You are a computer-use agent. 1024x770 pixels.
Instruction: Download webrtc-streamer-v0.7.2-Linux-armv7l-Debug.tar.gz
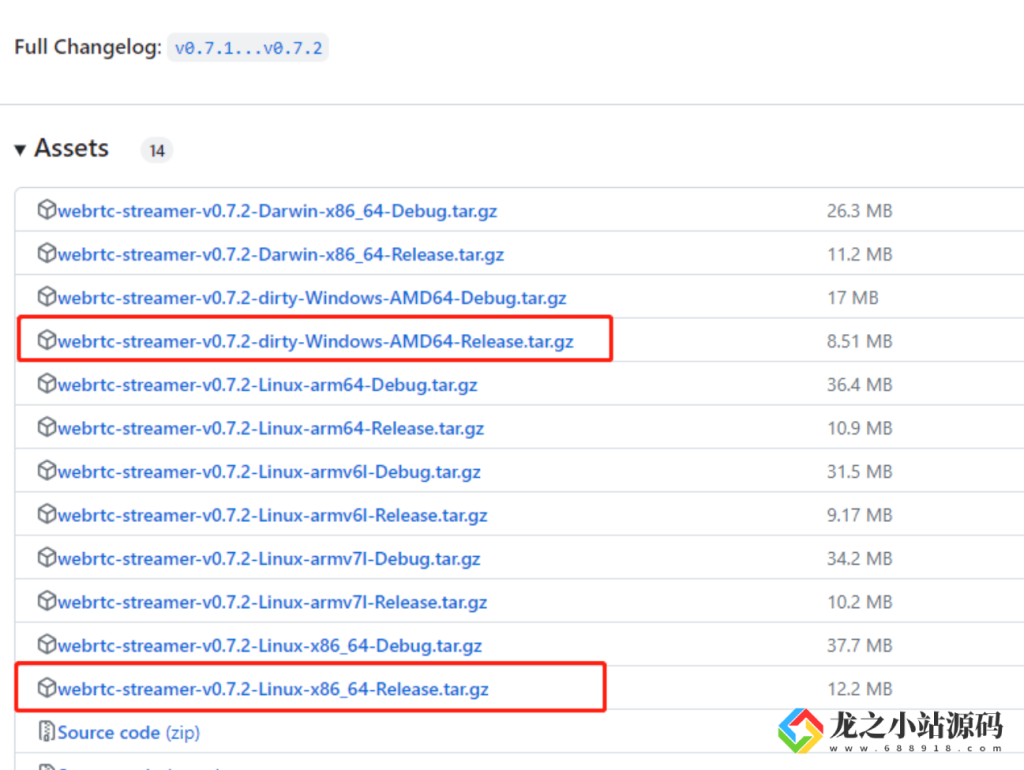point(269,559)
